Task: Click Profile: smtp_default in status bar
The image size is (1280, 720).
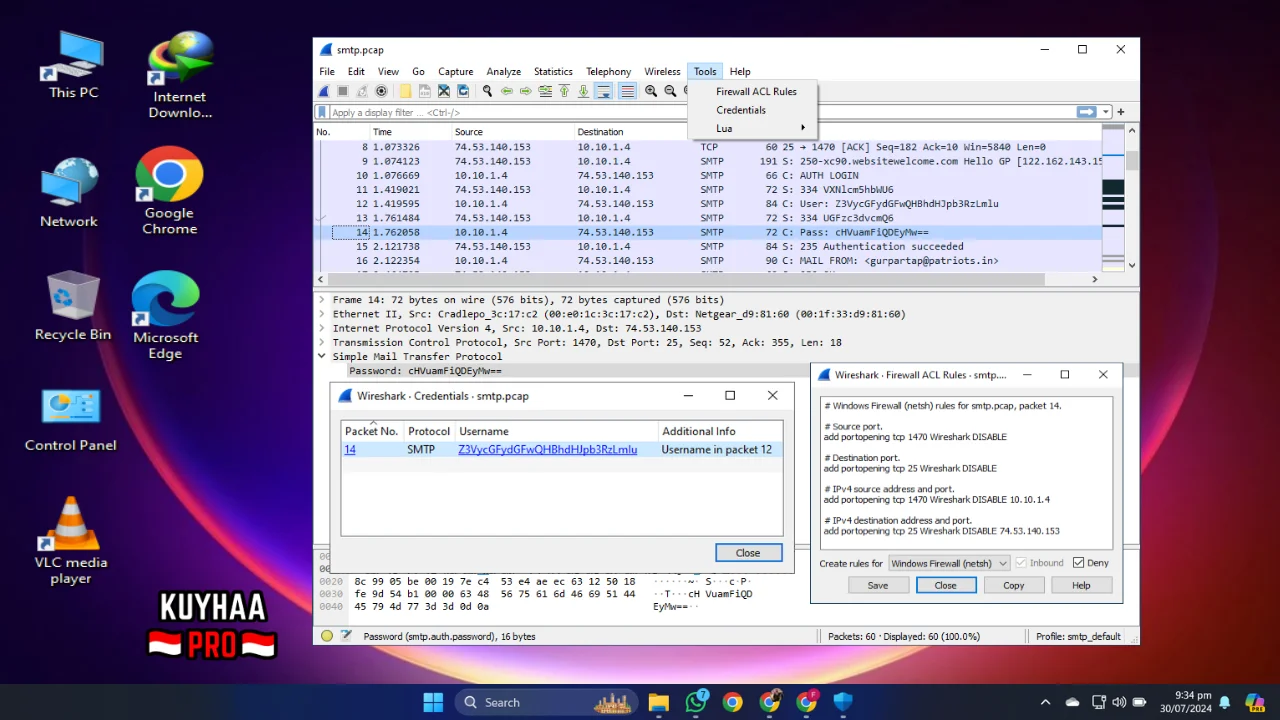Action: pyautogui.click(x=1078, y=636)
